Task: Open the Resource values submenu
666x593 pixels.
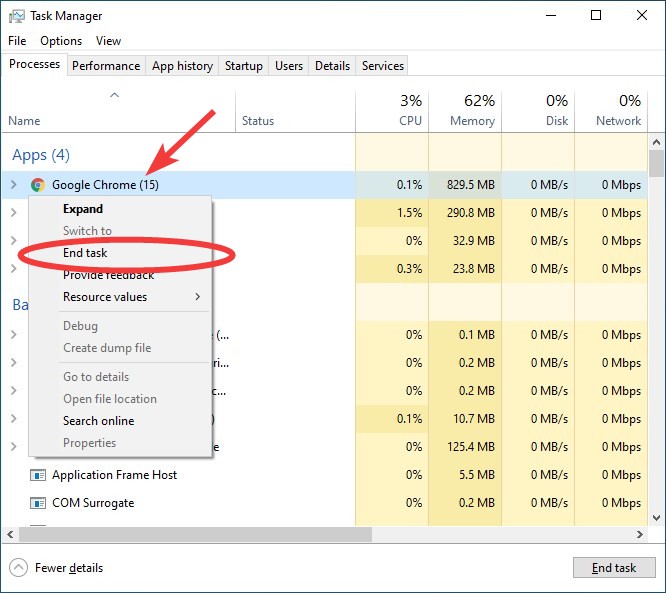Action: (x=132, y=297)
